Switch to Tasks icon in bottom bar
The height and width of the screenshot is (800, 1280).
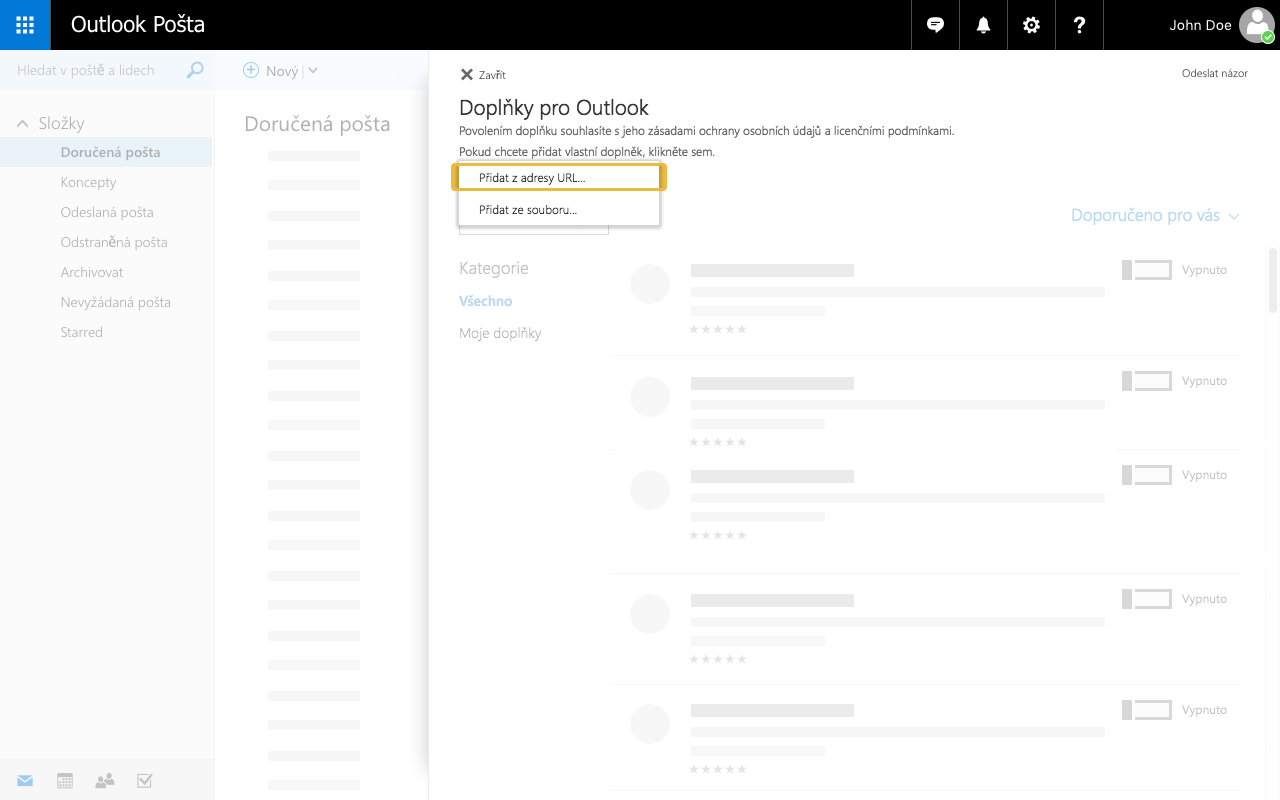pos(145,781)
